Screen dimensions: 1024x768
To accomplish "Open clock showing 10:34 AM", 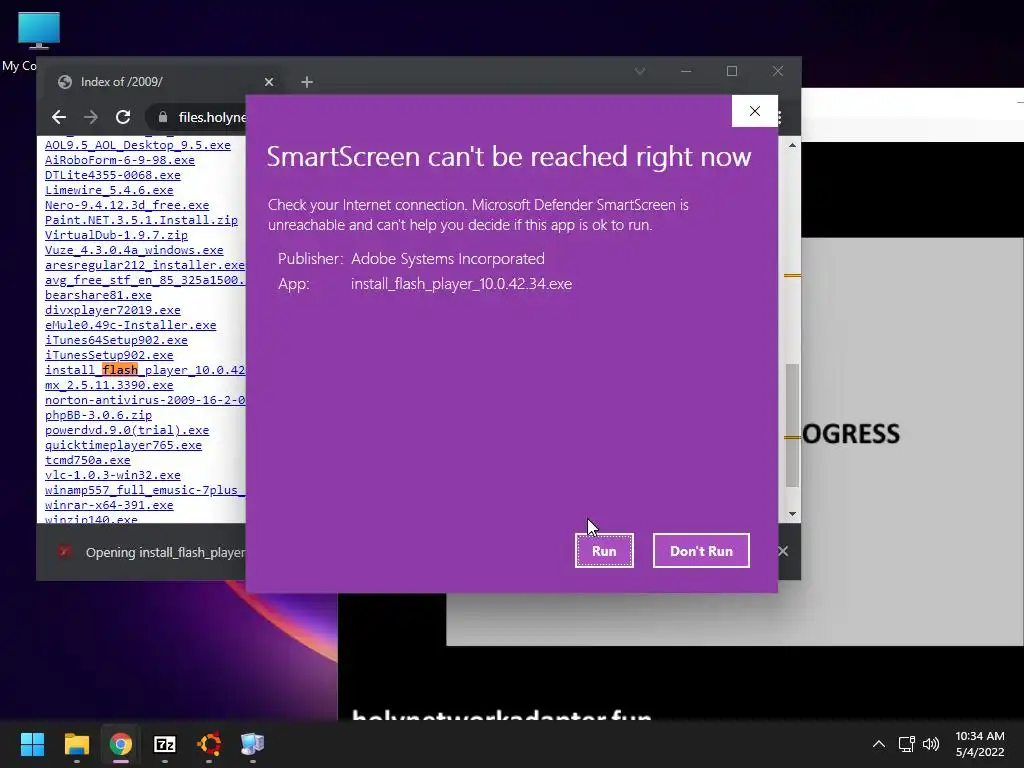I will [x=980, y=744].
